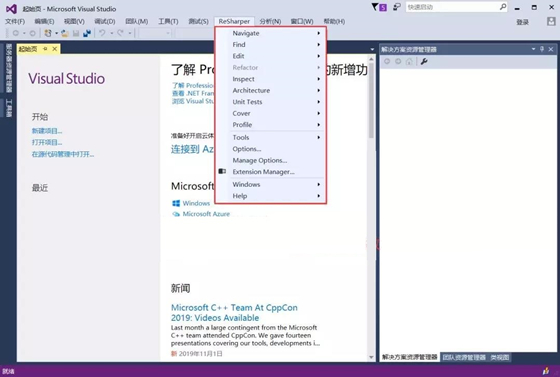Click the home icon in Solution Explorer toolbar
Viewport: 560px width, 377px height.
tap(409, 61)
